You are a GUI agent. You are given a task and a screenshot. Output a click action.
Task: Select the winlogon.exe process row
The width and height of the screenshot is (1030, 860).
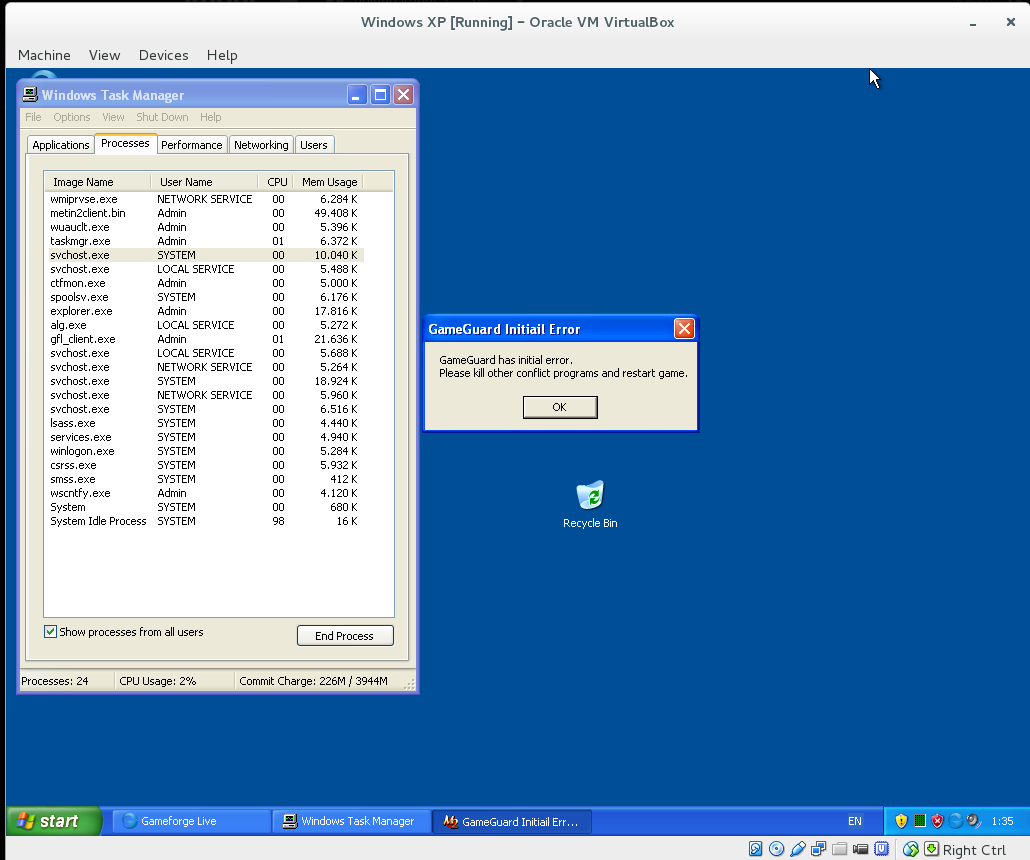pos(205,451)
